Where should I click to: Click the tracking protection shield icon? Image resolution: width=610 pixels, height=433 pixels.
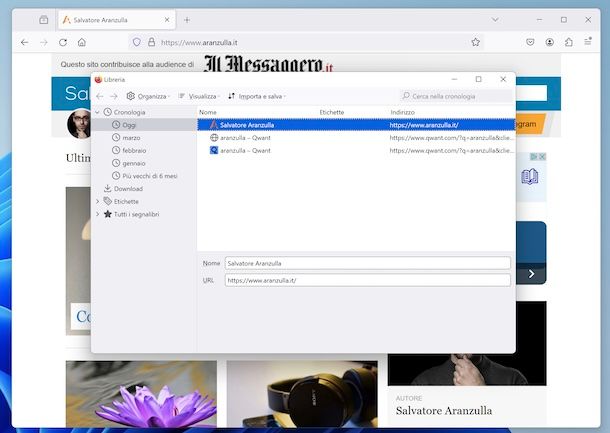(137, 42)
